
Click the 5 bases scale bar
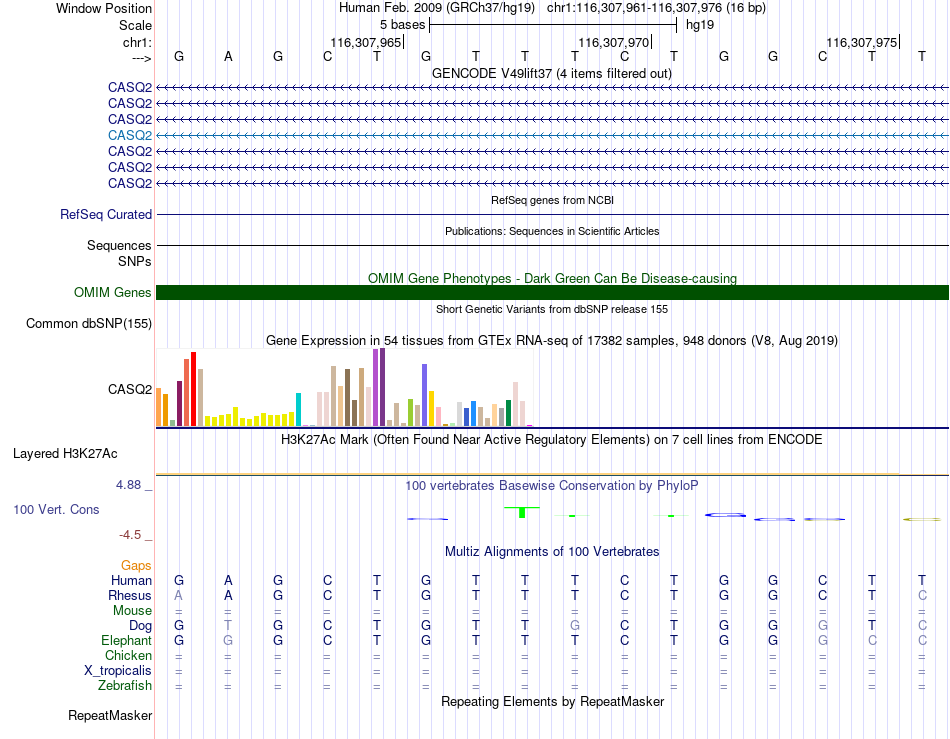click(553, 25)
